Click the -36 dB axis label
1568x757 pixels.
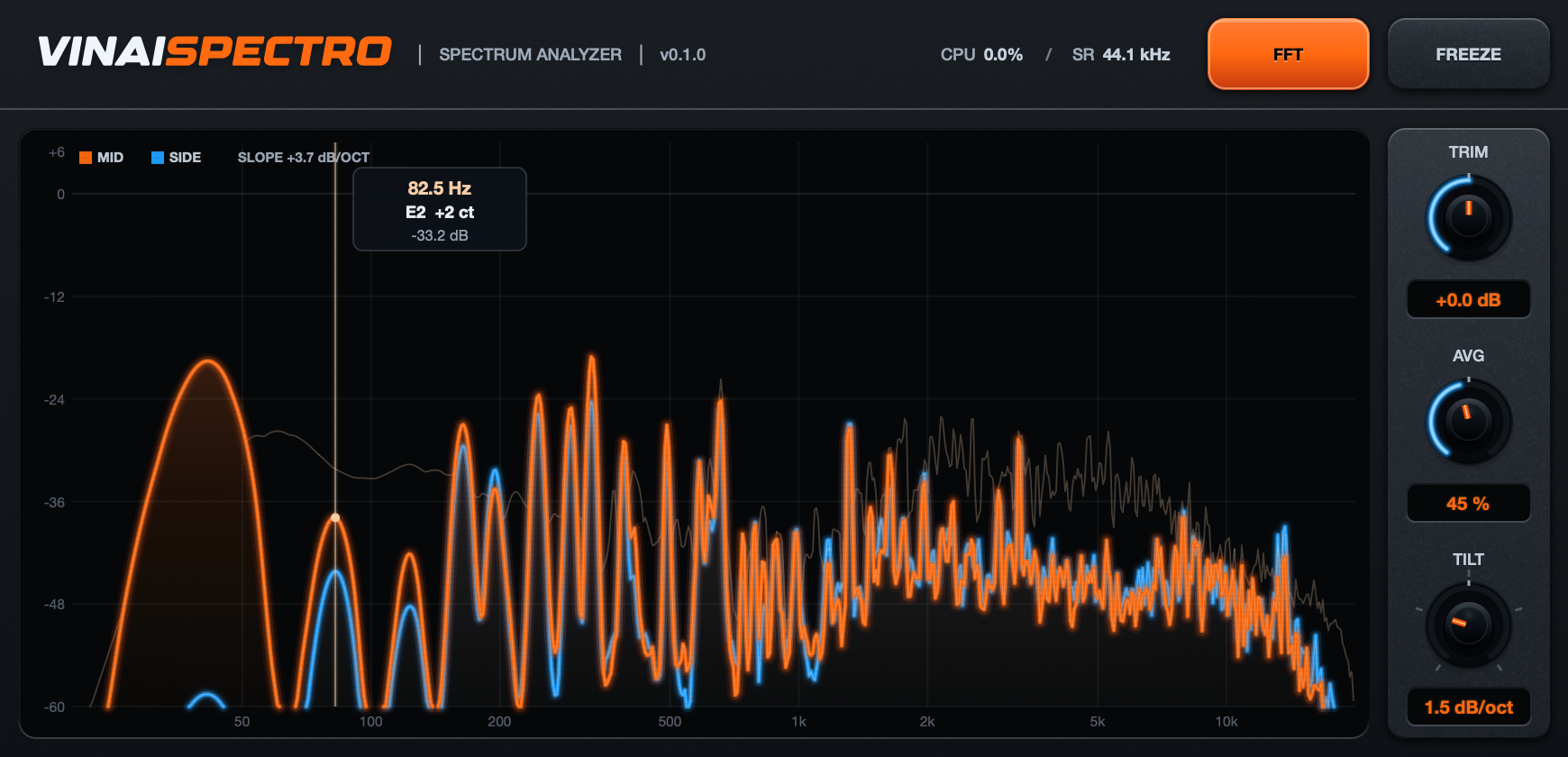[54, 503]
